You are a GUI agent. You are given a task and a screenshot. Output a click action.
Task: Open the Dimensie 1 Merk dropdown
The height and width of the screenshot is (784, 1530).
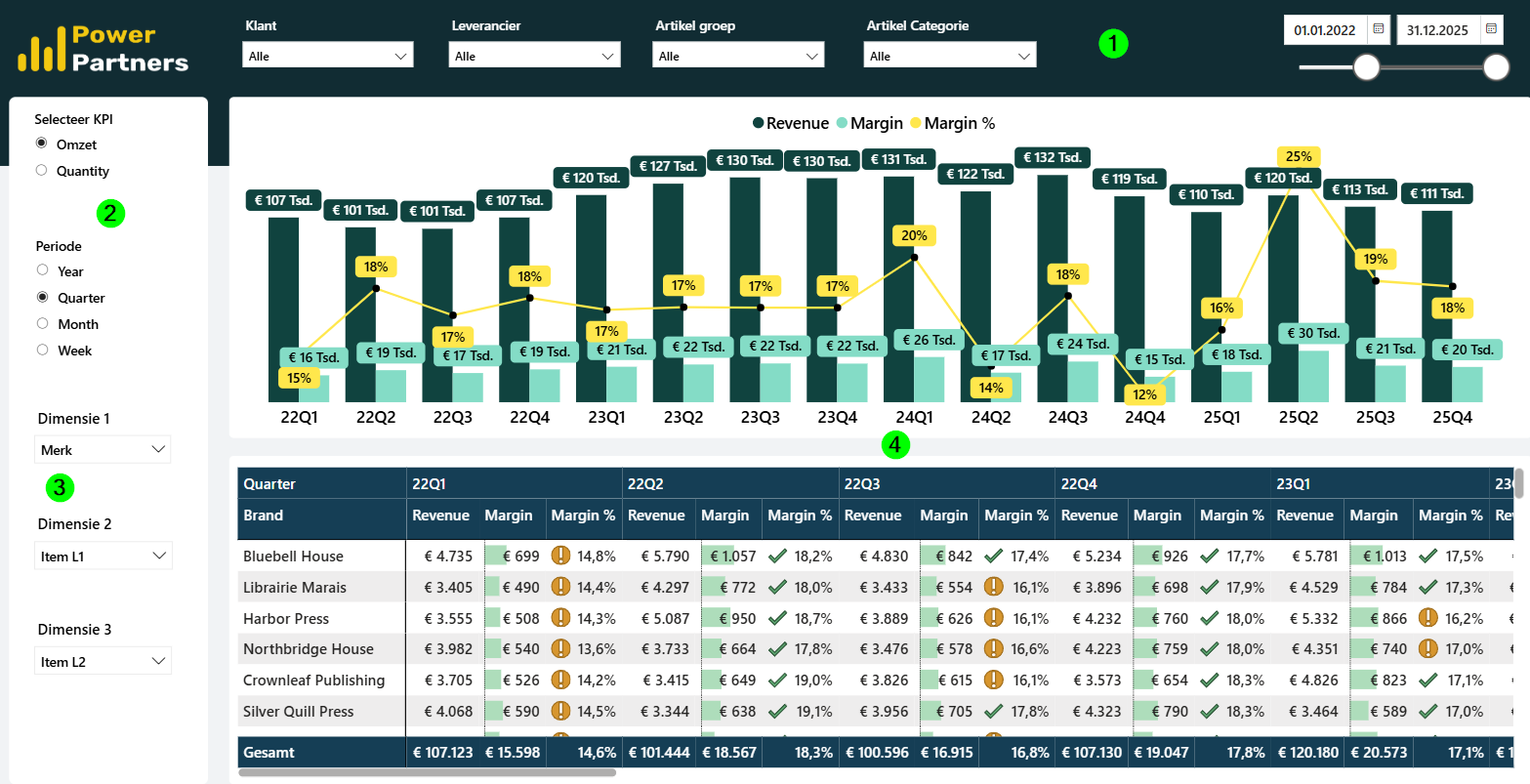(x=103, y=449)
